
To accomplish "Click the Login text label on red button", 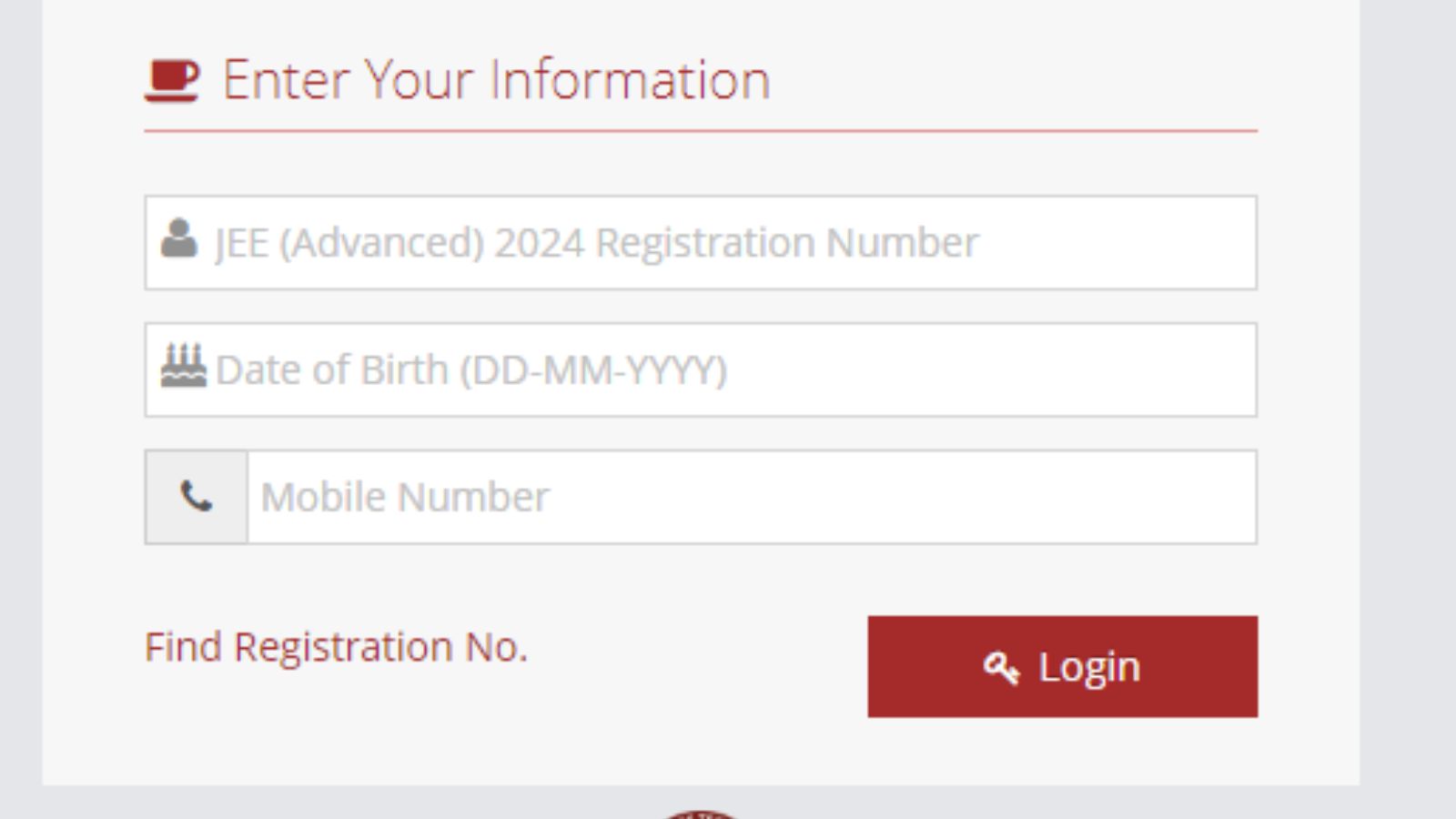I will 1089,668.
